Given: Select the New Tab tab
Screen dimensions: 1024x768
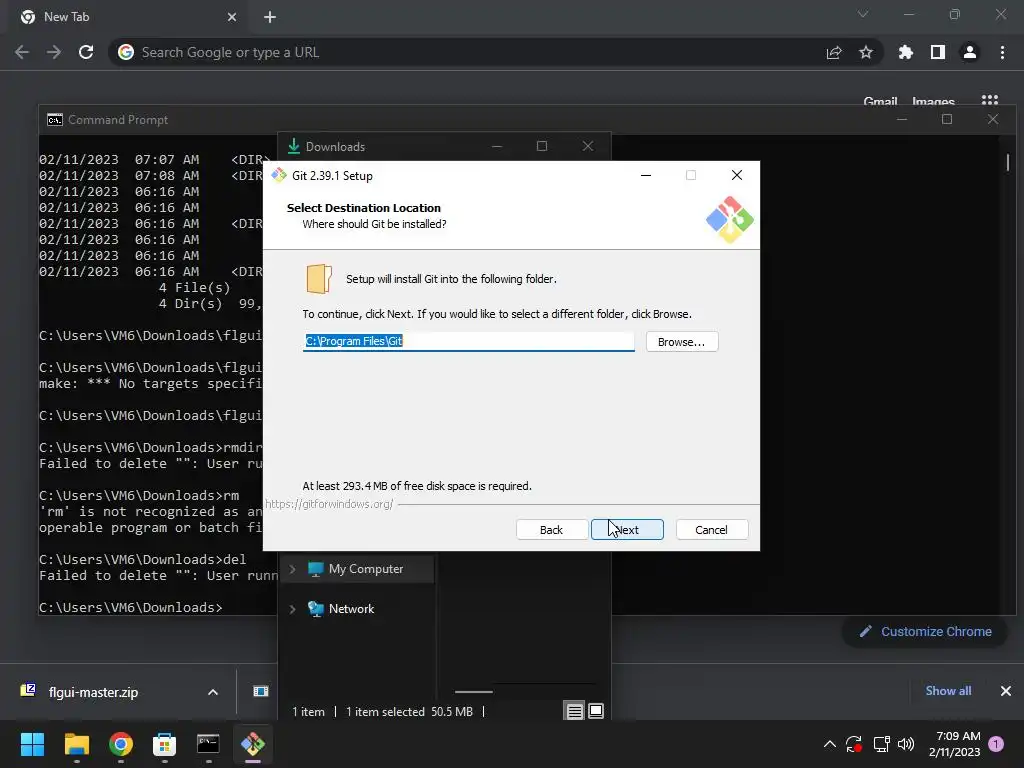Looking at the screenshot, I should click(128, 17).
